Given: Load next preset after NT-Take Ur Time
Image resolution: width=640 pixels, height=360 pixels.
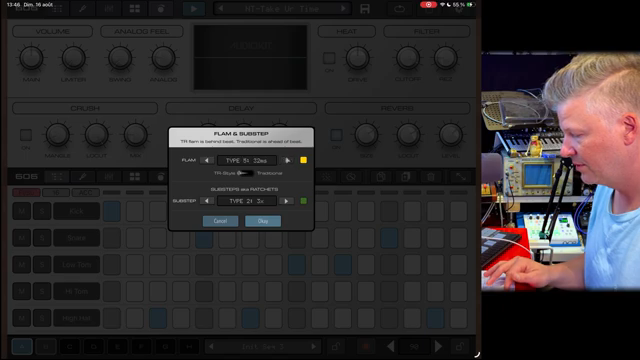Looking at the screenshot, I should coord(344,9).
